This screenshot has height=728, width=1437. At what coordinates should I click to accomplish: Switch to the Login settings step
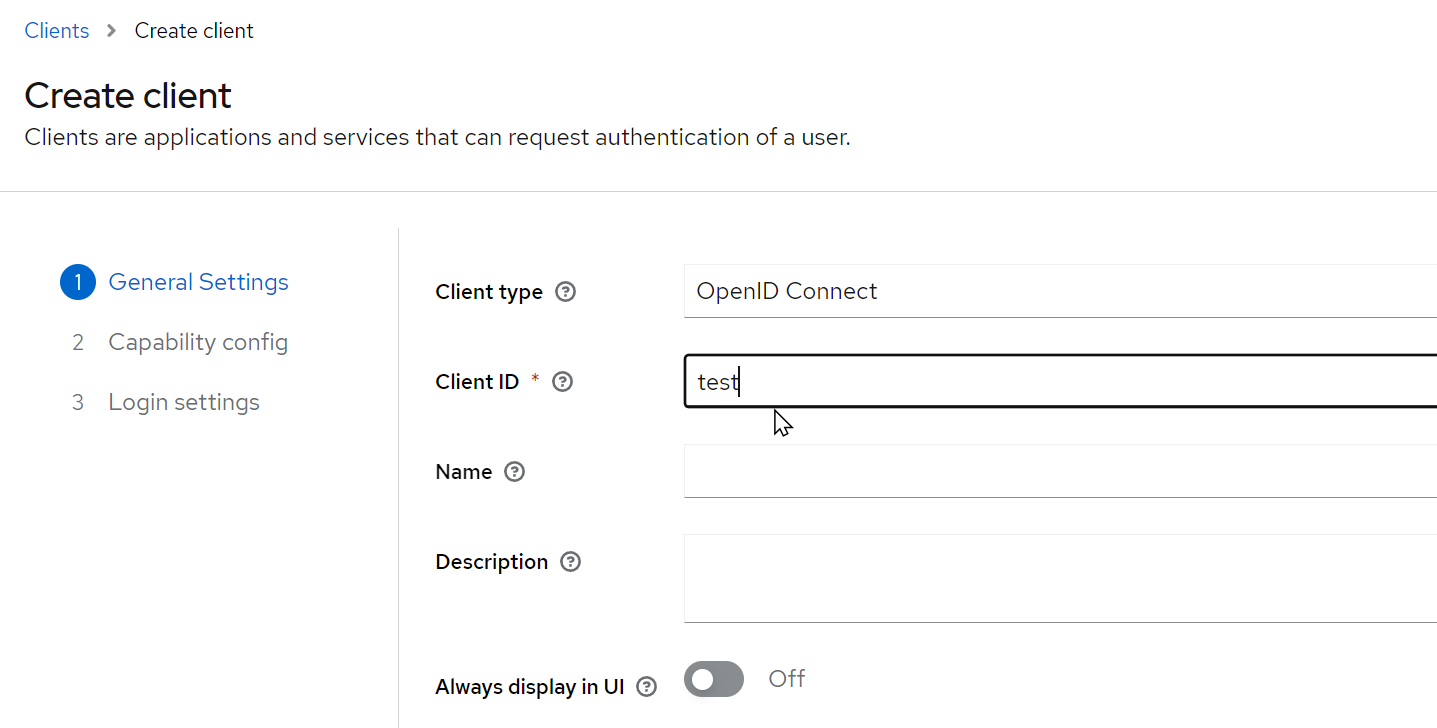(x=184, y=402)
